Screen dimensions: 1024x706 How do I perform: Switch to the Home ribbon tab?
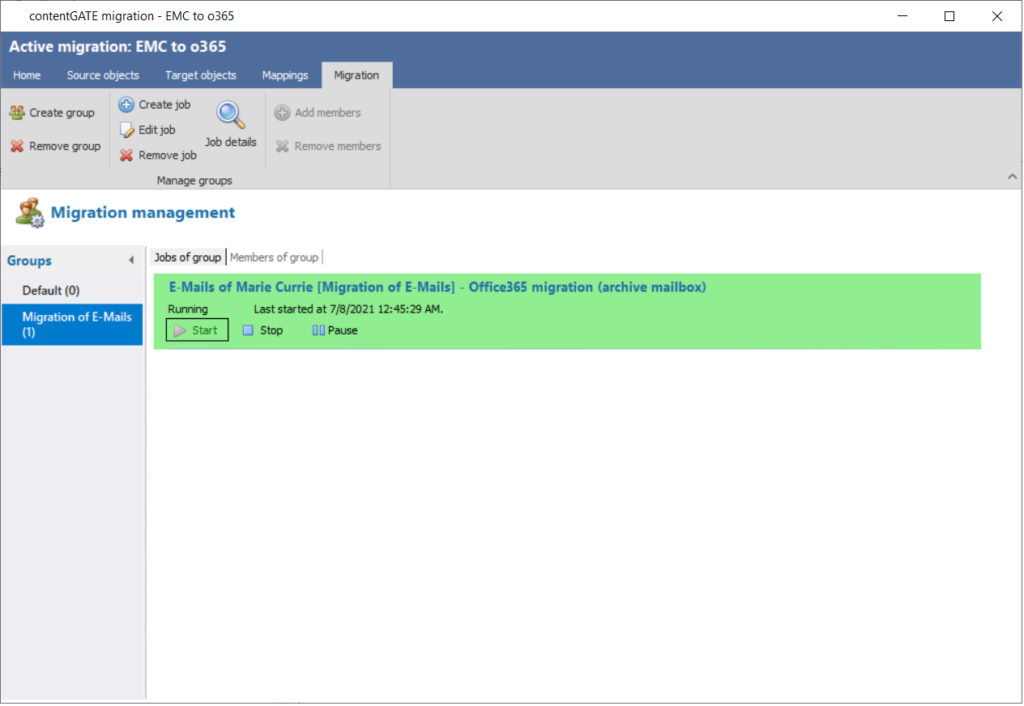[27, 75]
